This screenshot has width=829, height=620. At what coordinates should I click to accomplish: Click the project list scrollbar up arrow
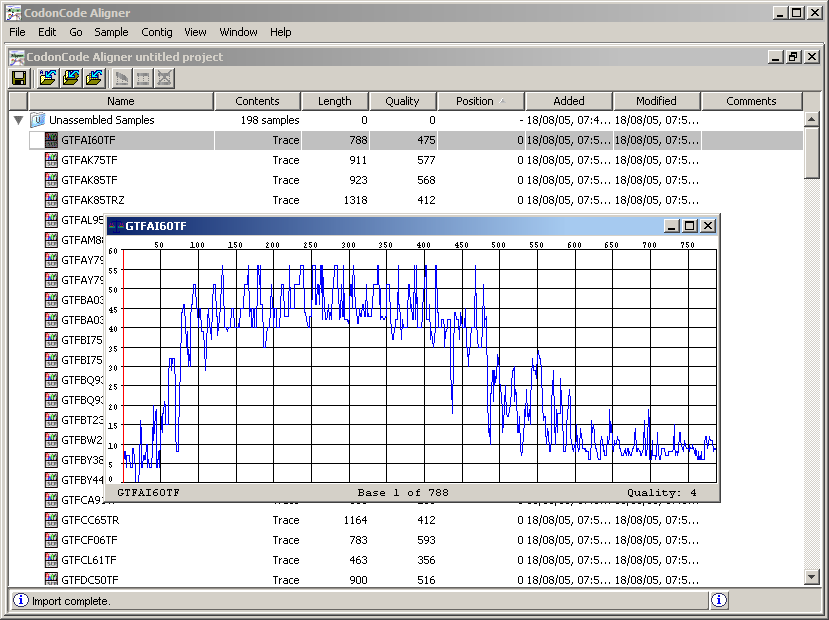812,119
